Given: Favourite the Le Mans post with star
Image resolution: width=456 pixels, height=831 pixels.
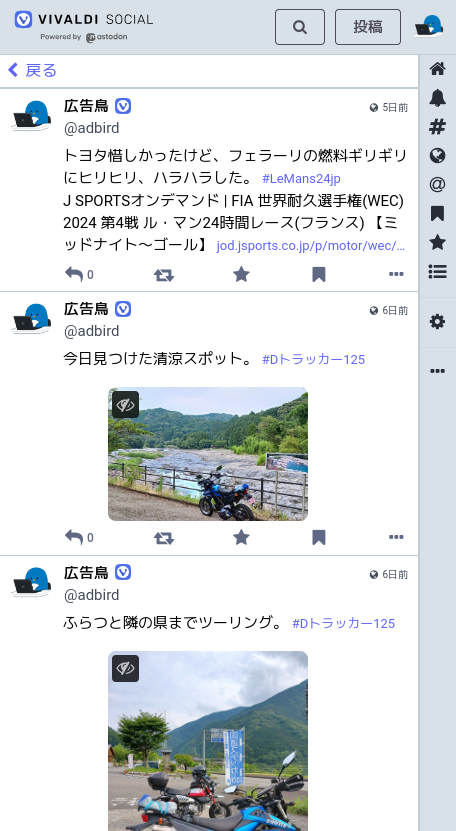Looking at the screenshot, I should coord(241,275).
